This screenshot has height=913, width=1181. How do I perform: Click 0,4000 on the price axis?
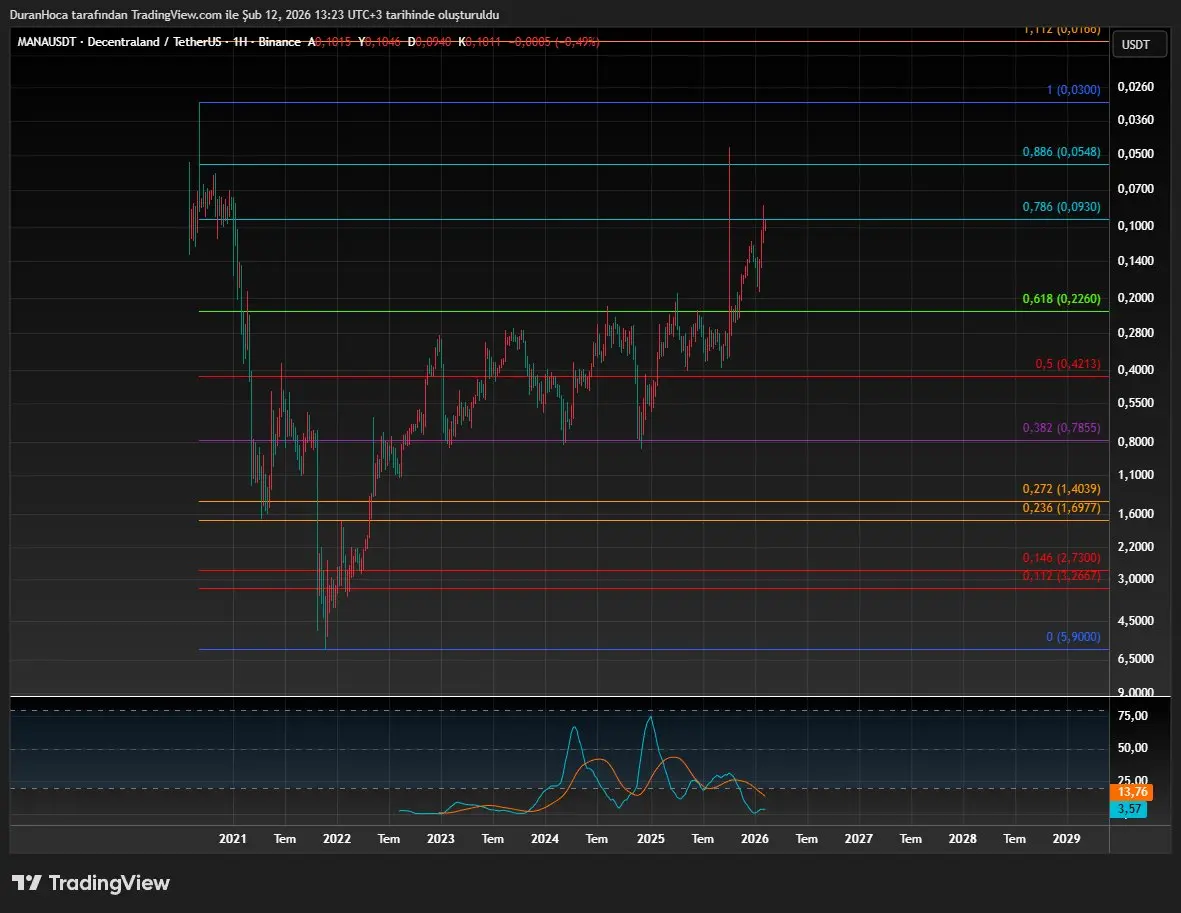pos(1135,370)
